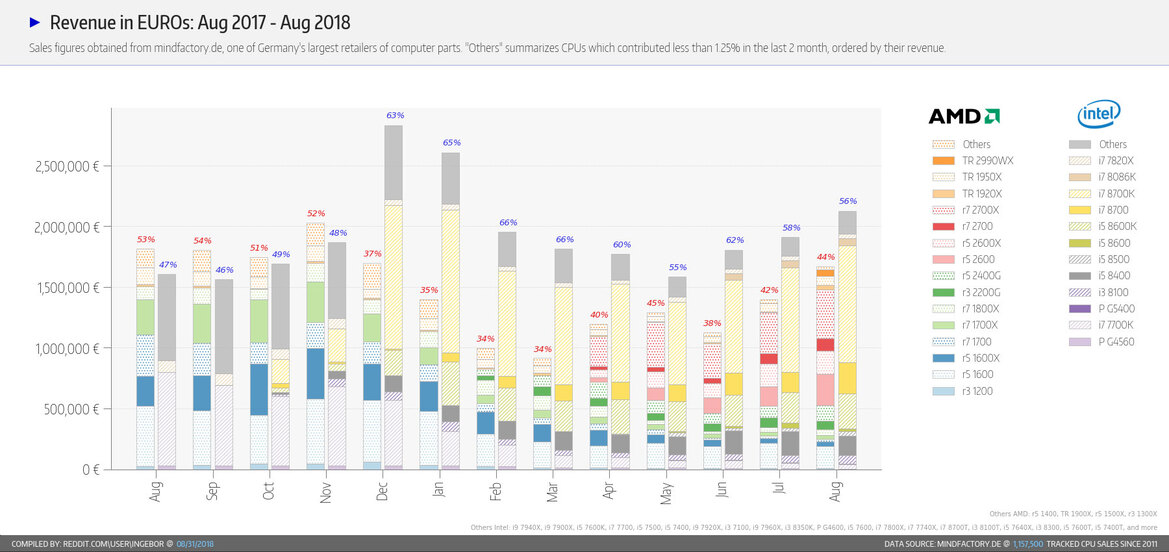Click the 'Others Intel' footnote below the chart

814,527
